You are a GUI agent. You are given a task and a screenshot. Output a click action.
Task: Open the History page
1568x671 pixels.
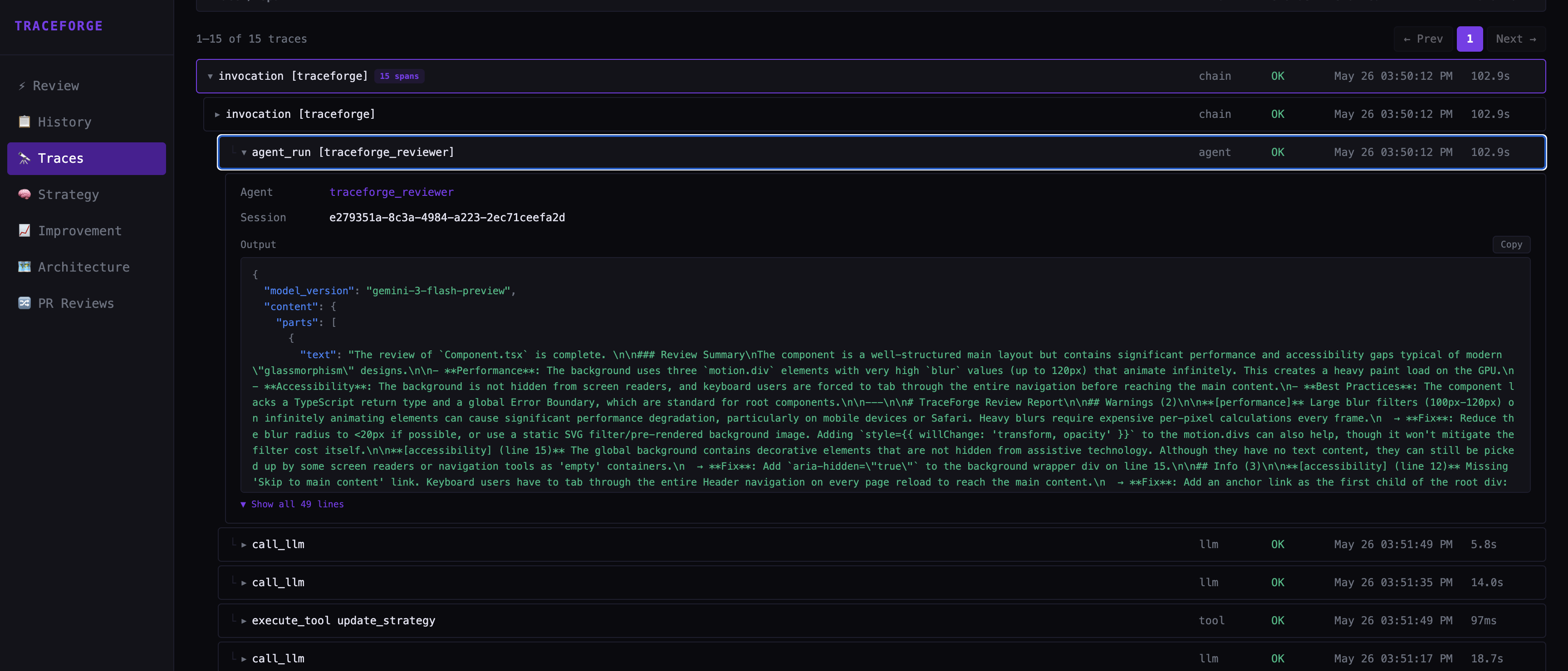tap(87, 122)
